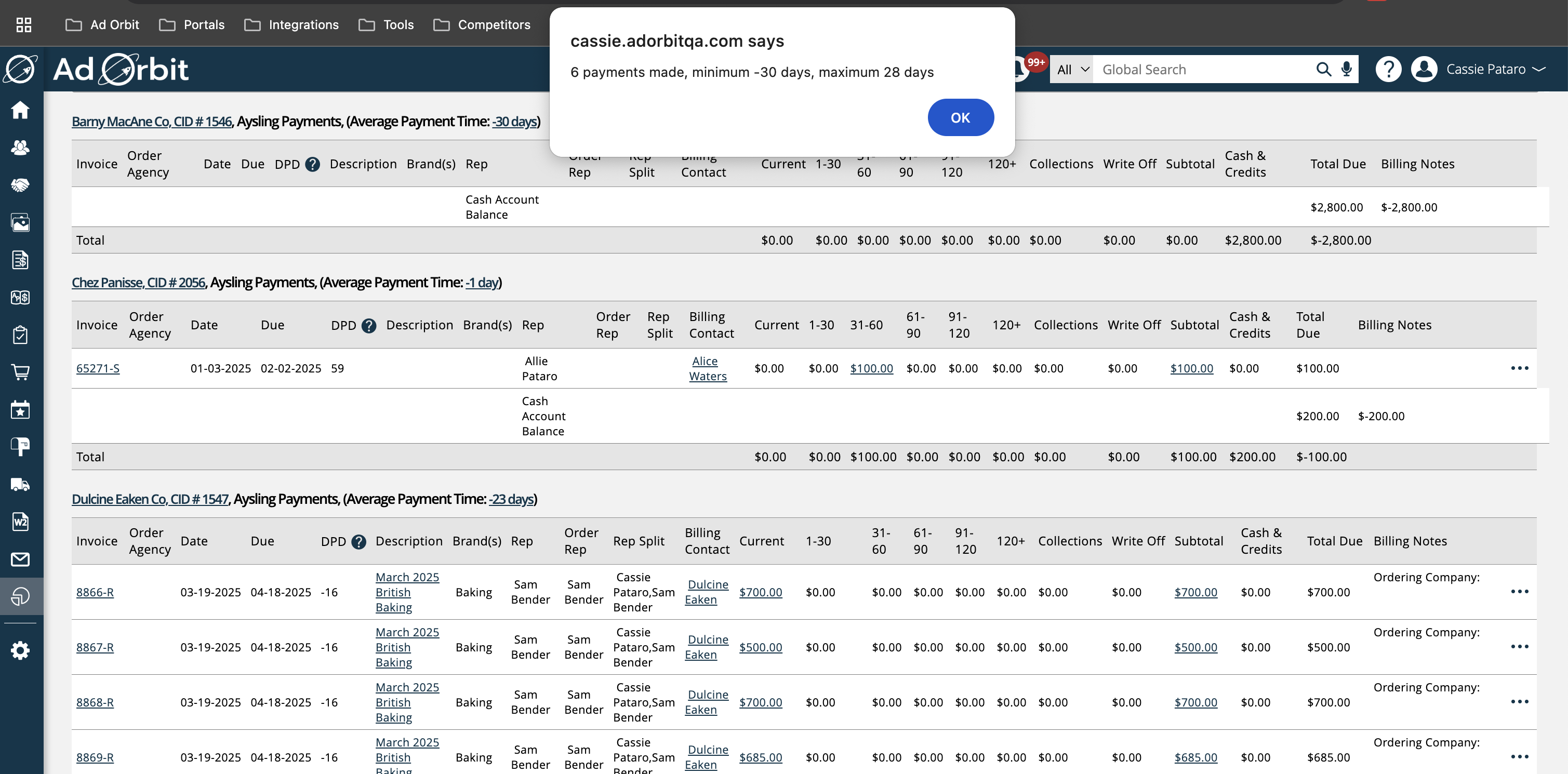Click the magnifier search icon in Global Search

tap(1323, 70)
